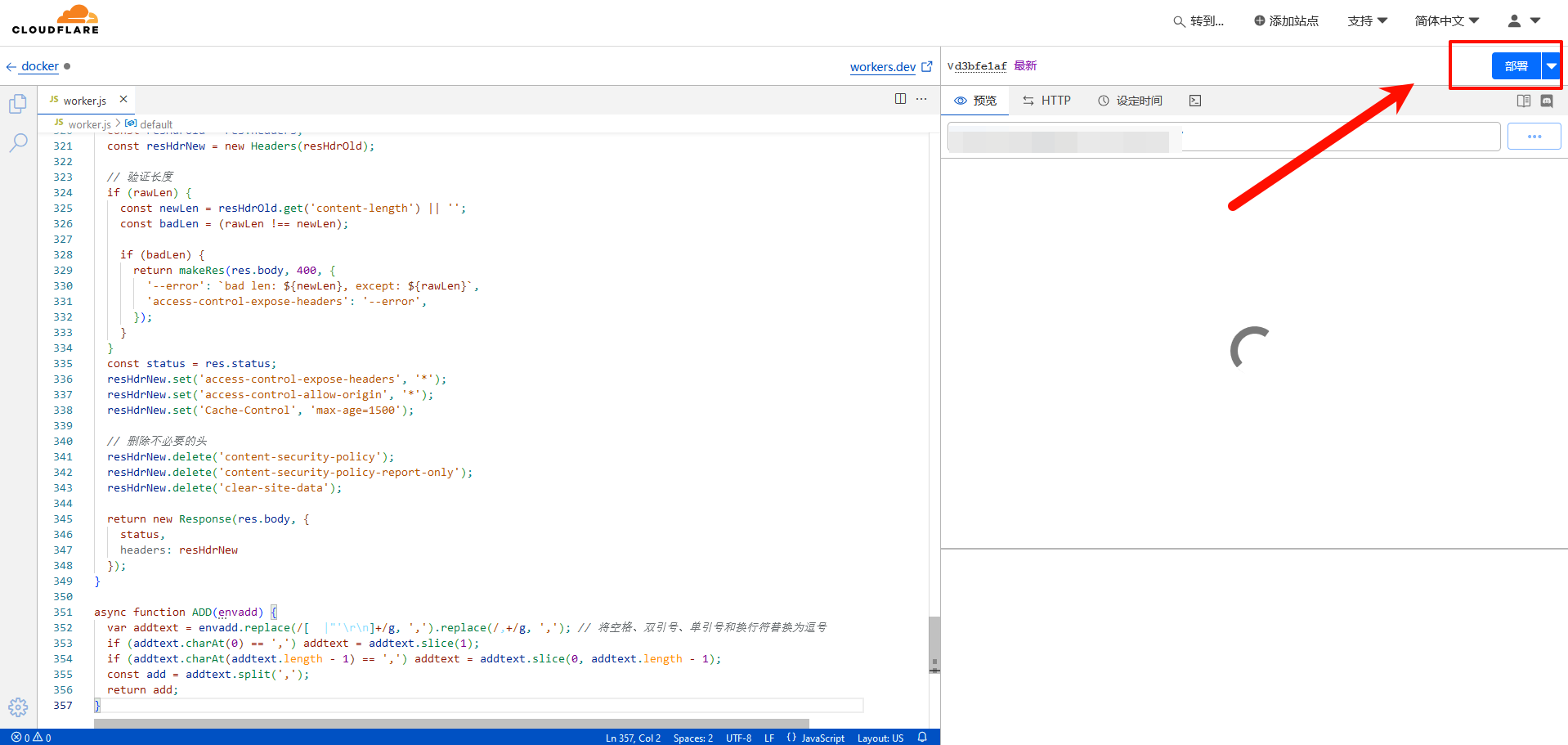The height and width of the screenshot is (745, 1568).
Task: Click line number 351
Action: [63, 612]
